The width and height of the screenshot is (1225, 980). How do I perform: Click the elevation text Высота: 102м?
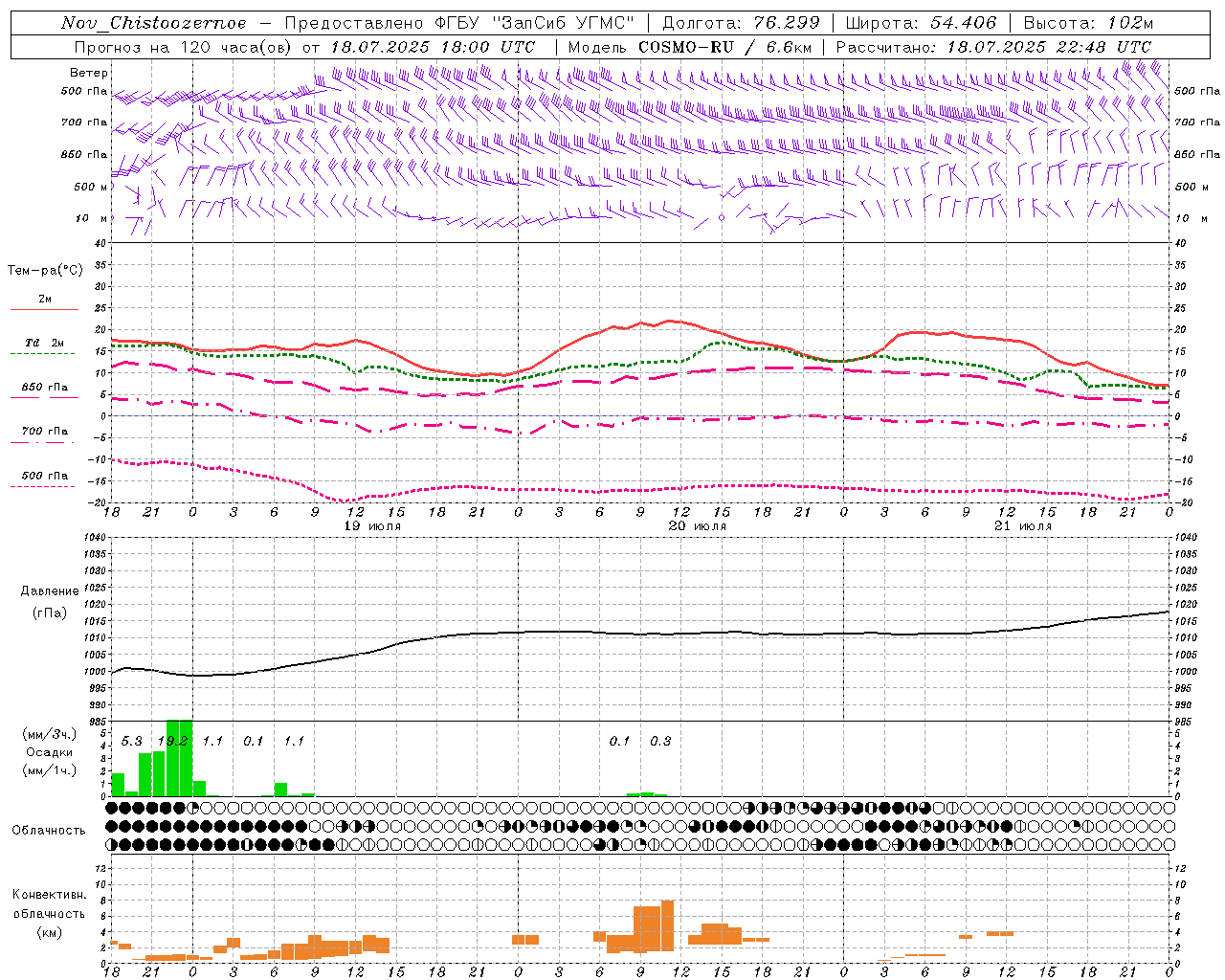(x=1088, y=23)
